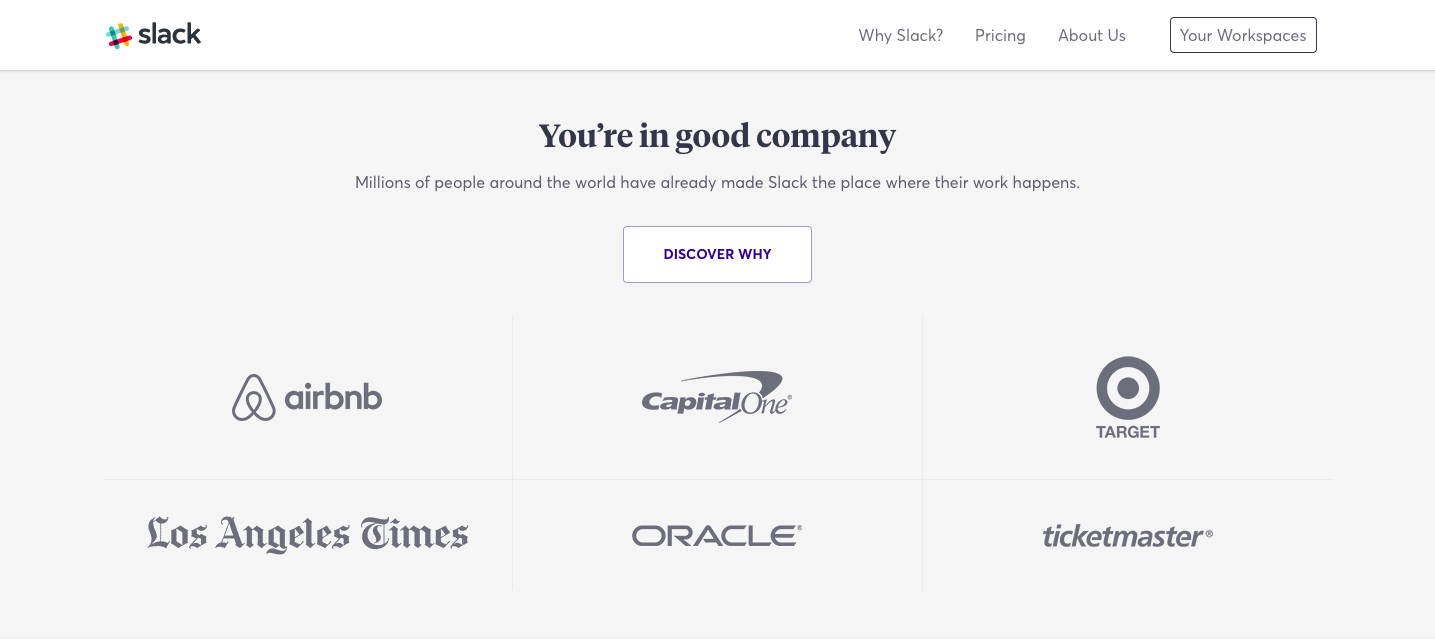Click the registered mark beside ticketmaster
Screen dimensions: 1435x639
pos(1208,534)
